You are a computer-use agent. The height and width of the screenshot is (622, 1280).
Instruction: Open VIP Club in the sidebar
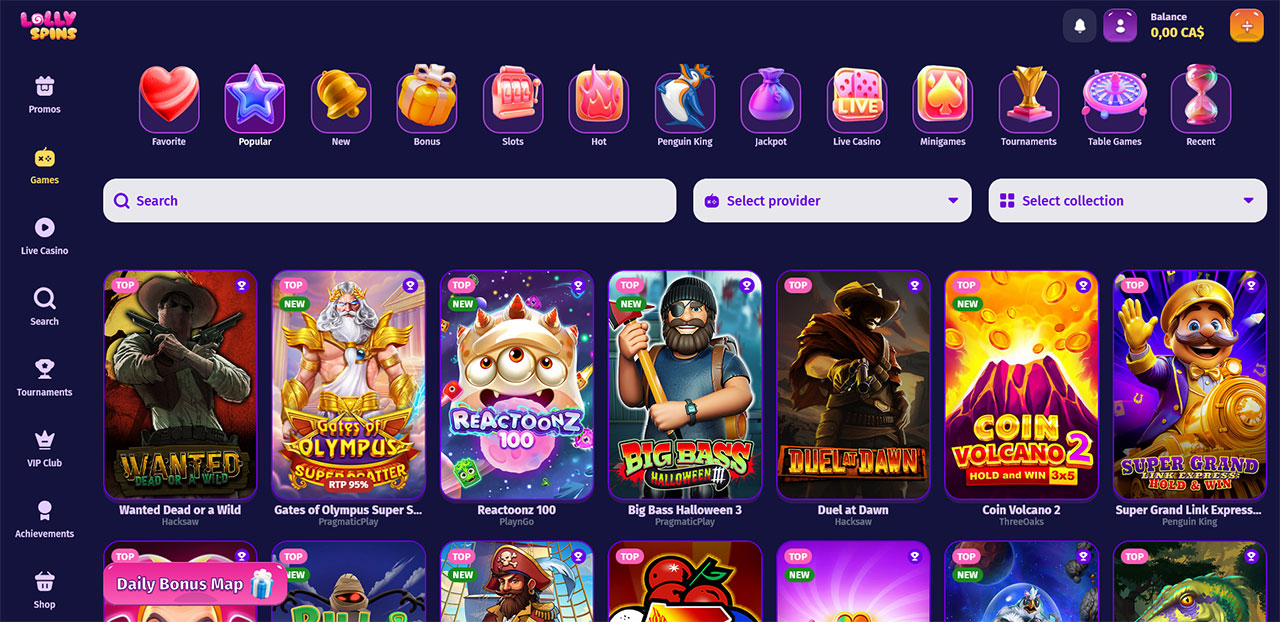point(44,449)
